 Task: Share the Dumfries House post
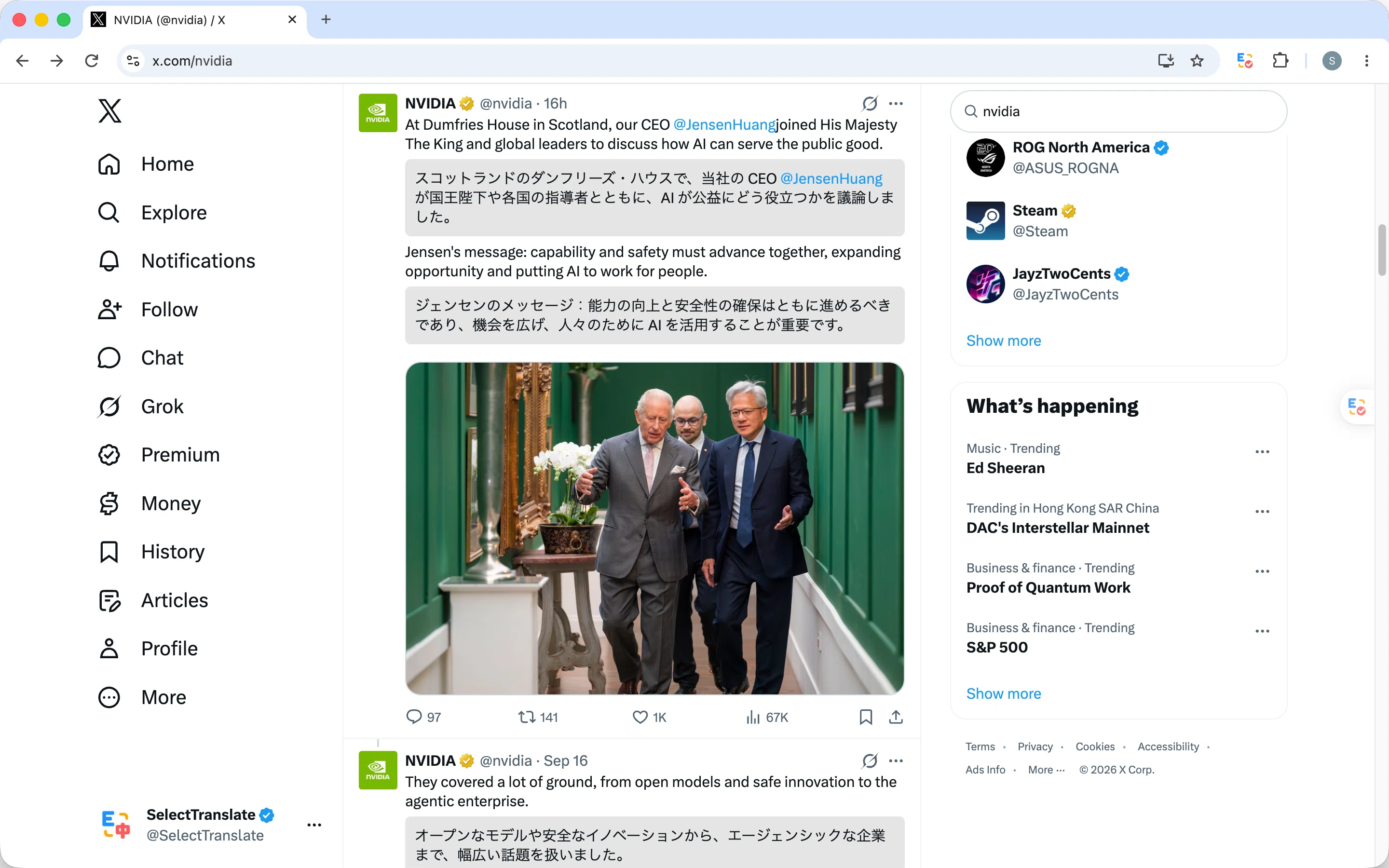(896, 717)
